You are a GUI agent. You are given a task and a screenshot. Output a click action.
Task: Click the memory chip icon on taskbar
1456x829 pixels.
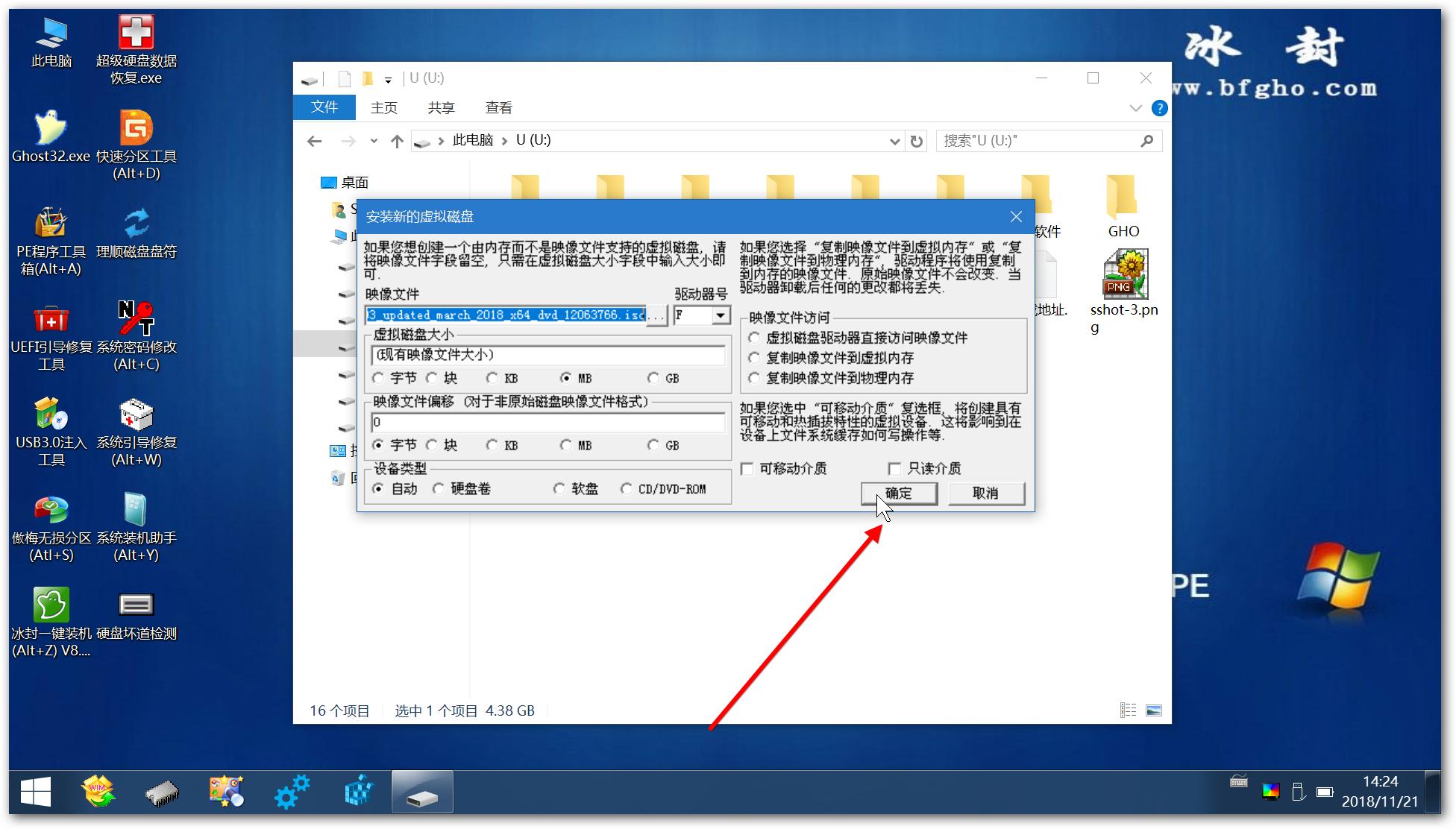[163, 792]
